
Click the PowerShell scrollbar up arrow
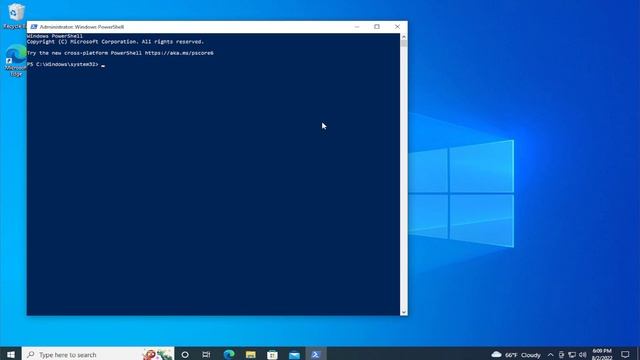coord(404,37)
